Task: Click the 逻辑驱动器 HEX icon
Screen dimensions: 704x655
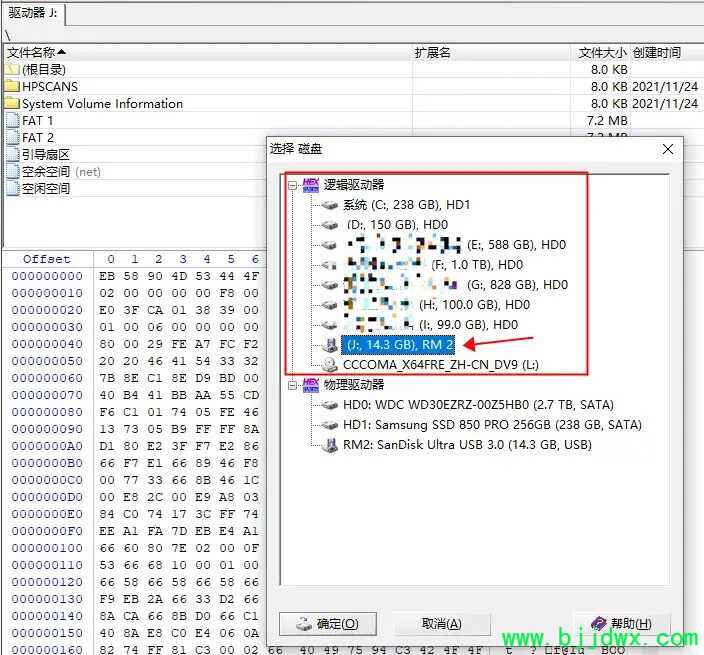Action: click(311, 185)
